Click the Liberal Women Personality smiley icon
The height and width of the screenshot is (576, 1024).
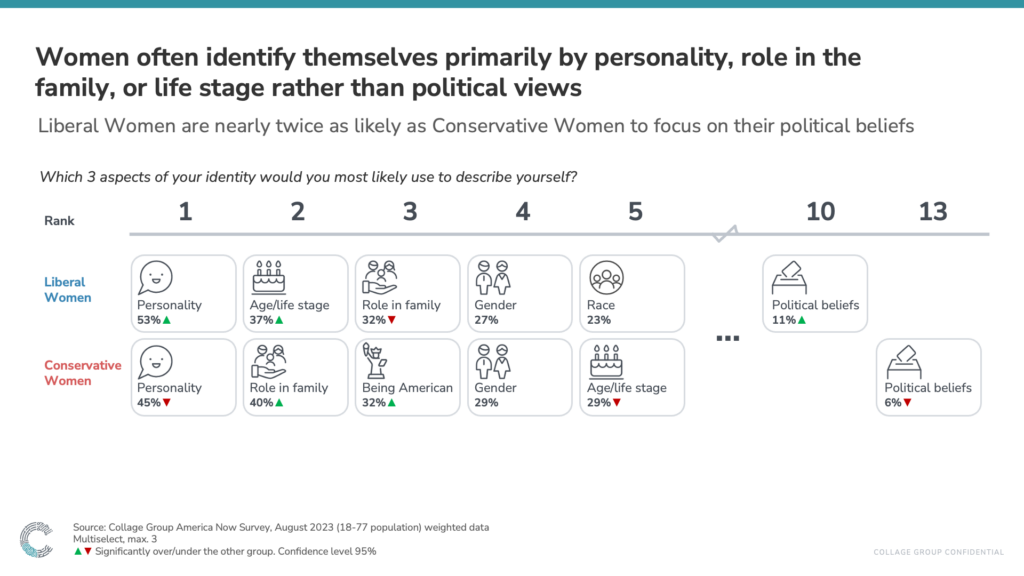click(x=155, y=278)
